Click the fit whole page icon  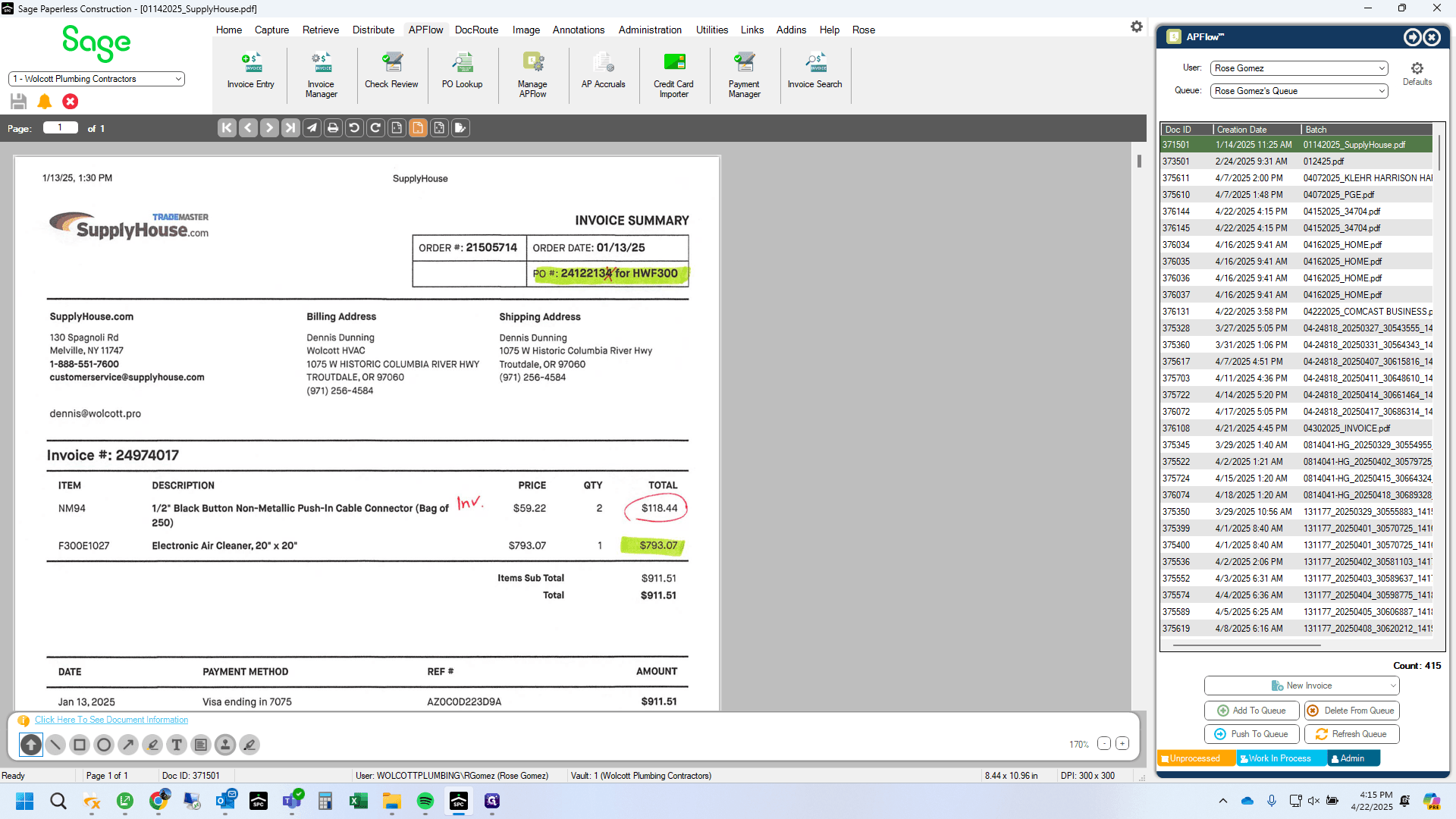pyautogui.click(x=439, y=128)
